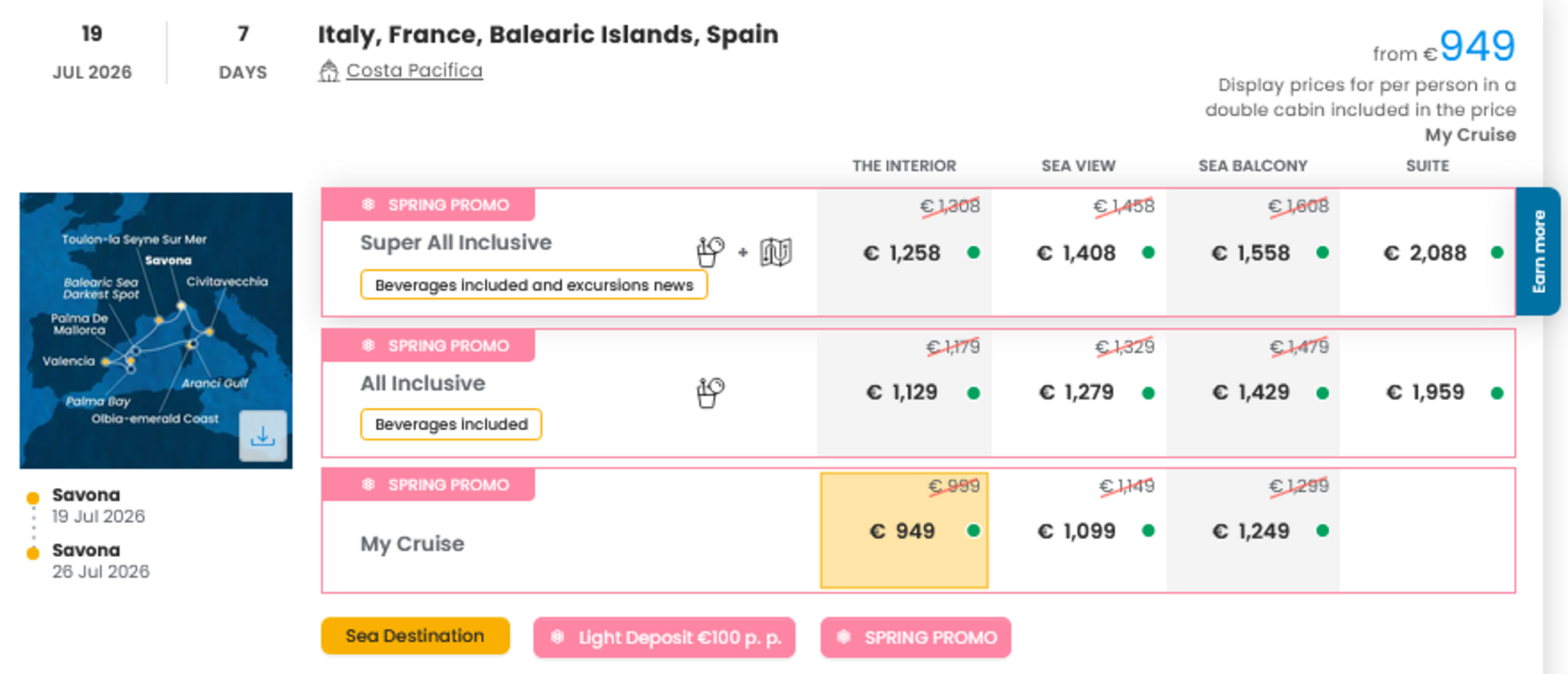
Task: Click the Beverages included tag under All Inclusive
Action: (451, 425)
